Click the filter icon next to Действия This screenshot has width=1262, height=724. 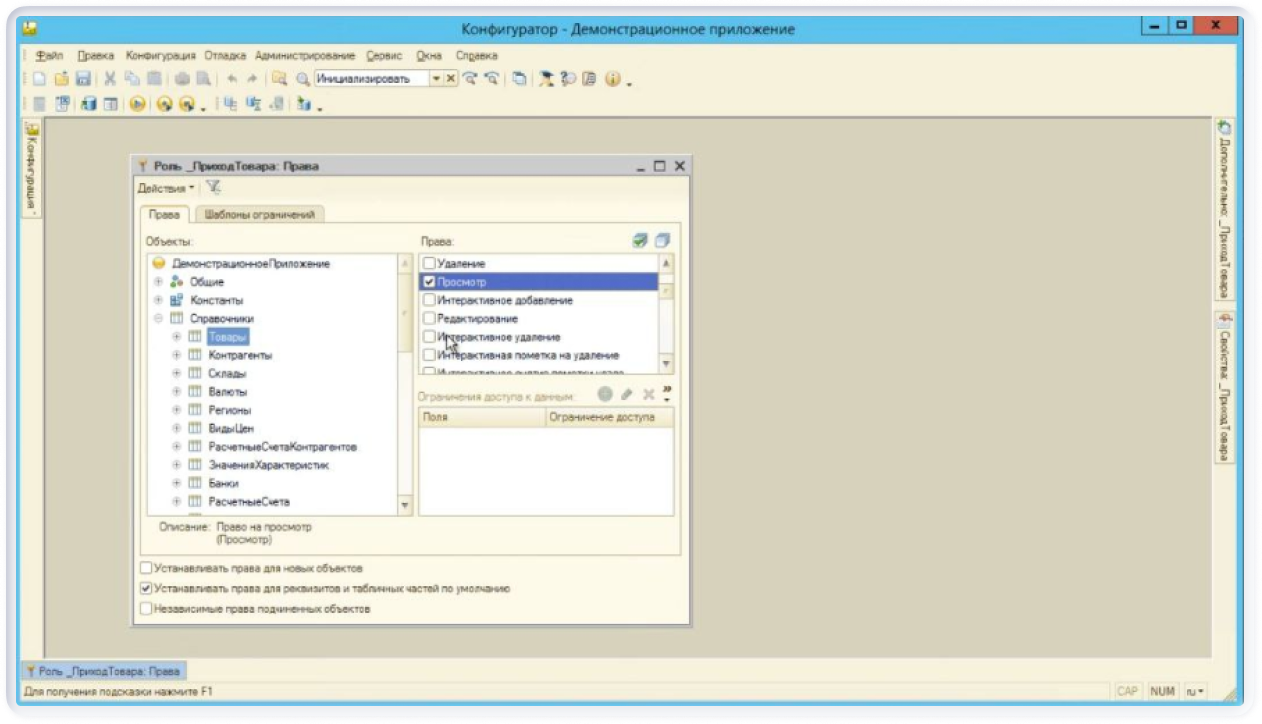pos(213,187)
